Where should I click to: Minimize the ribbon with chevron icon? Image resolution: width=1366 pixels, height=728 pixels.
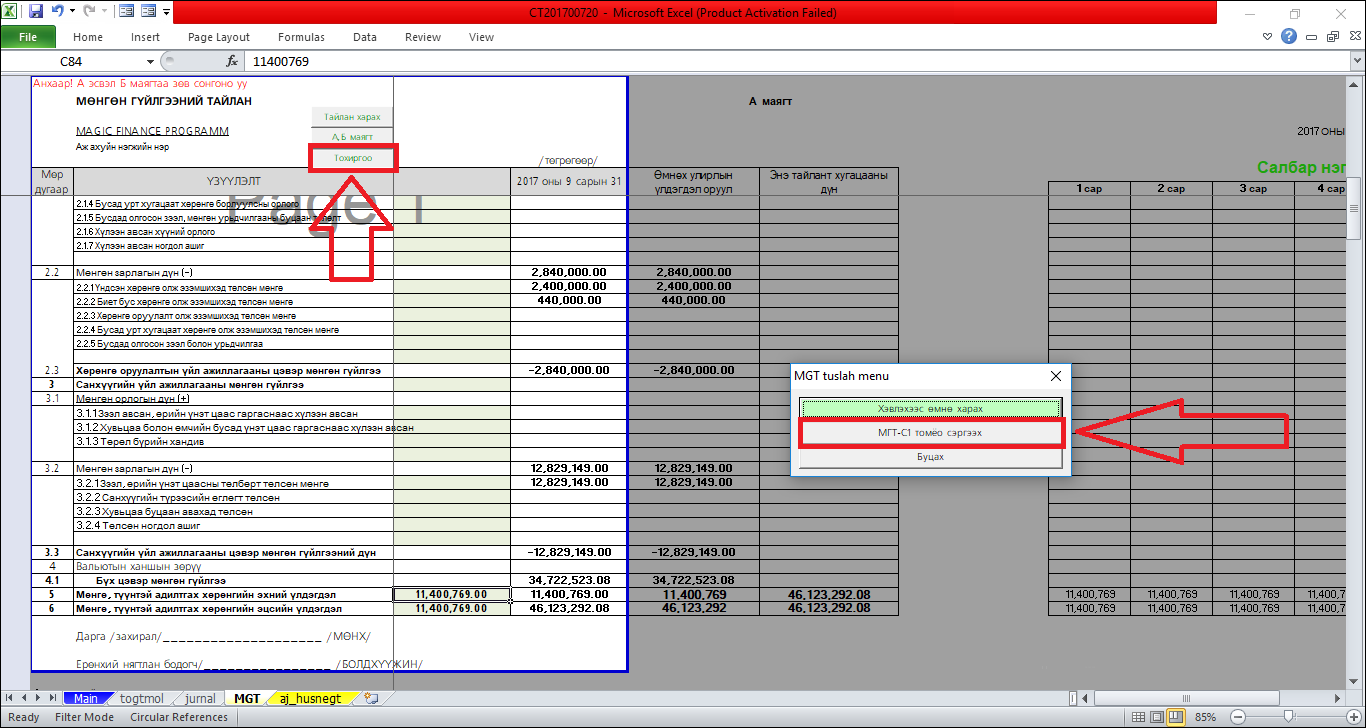1267,37
